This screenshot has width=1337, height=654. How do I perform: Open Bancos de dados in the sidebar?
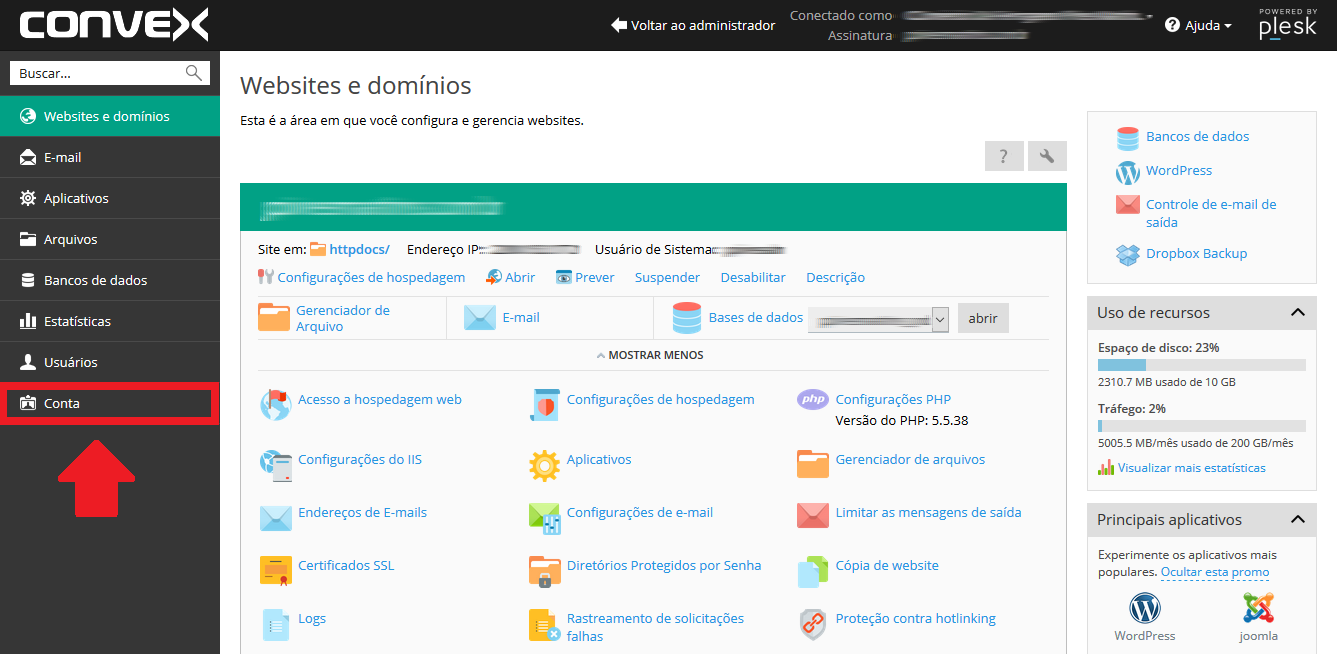(x=110, y=280)
